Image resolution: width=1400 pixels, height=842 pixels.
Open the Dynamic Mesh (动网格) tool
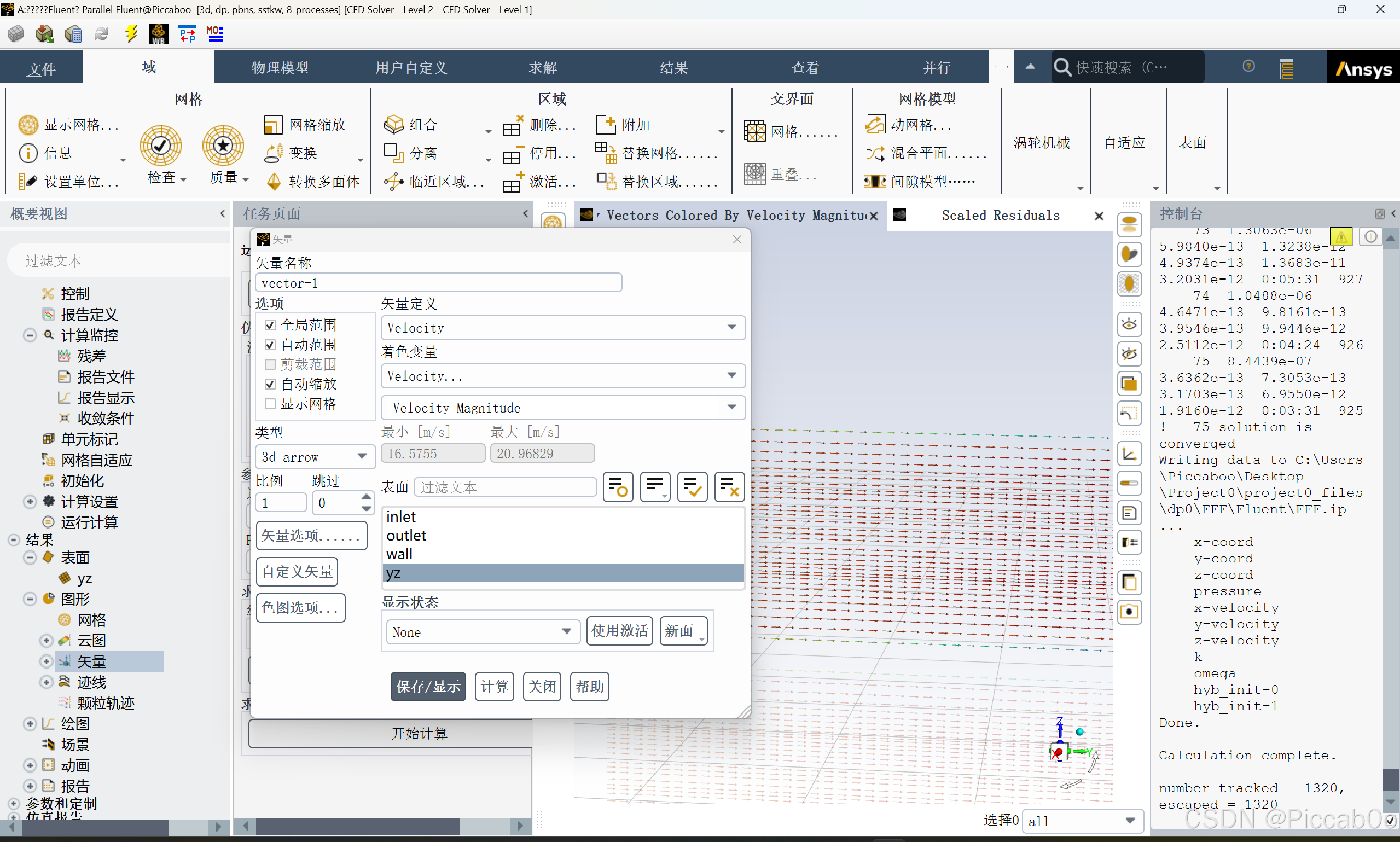click(875, 124)
